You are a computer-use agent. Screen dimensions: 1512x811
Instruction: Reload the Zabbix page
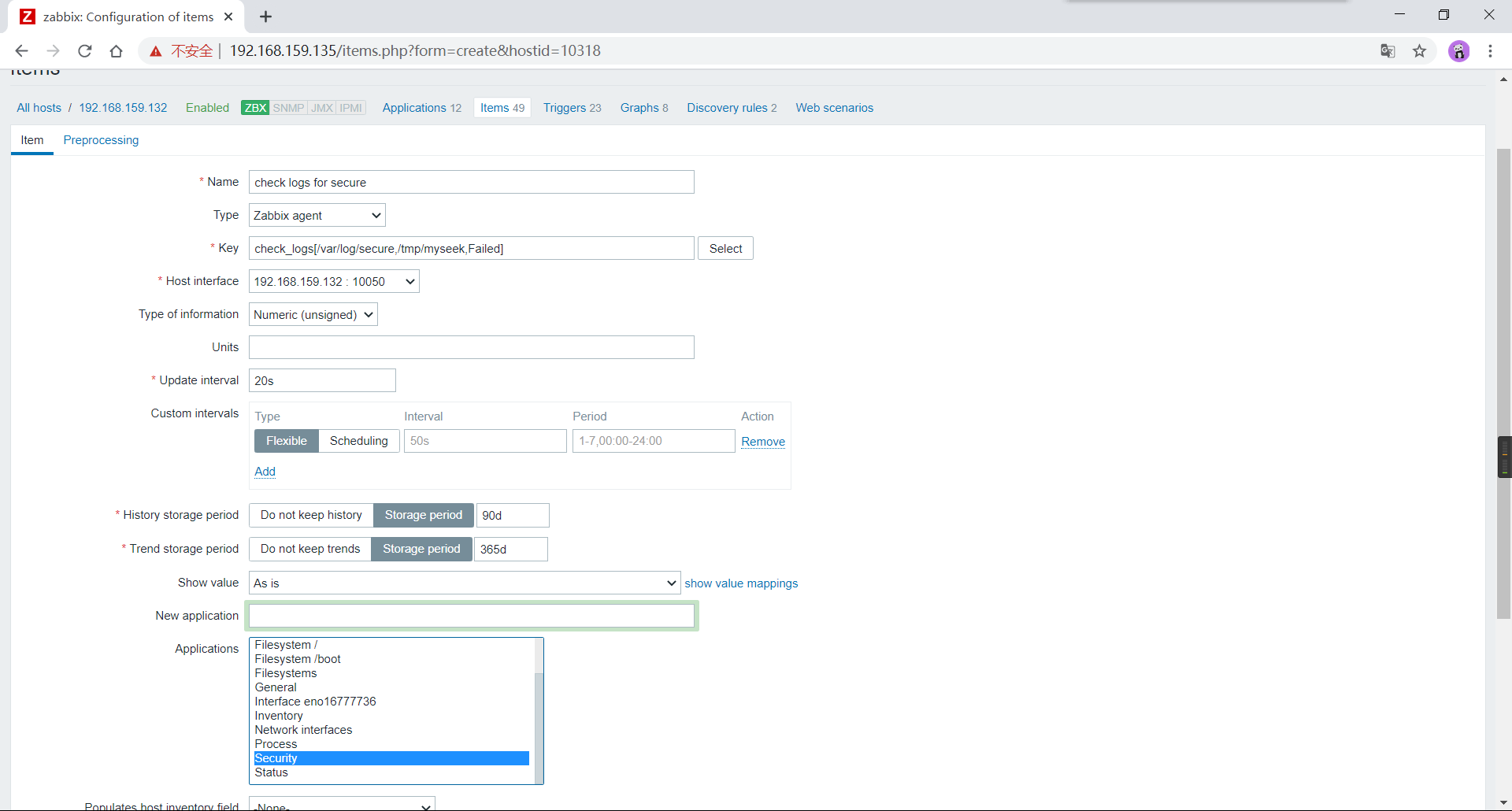[x=85, y=51]
